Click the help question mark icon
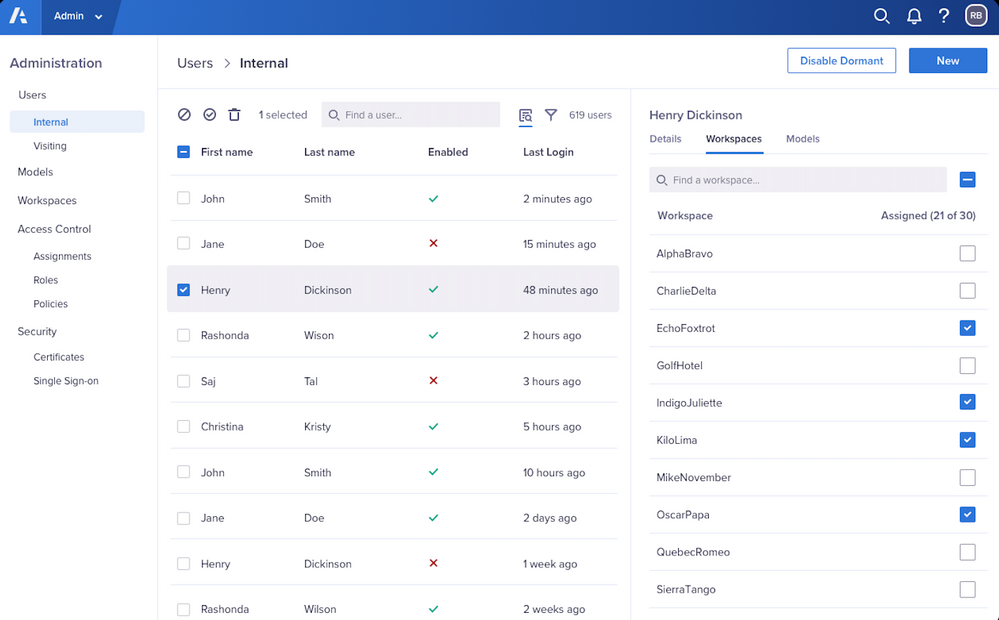 (944, 16)
